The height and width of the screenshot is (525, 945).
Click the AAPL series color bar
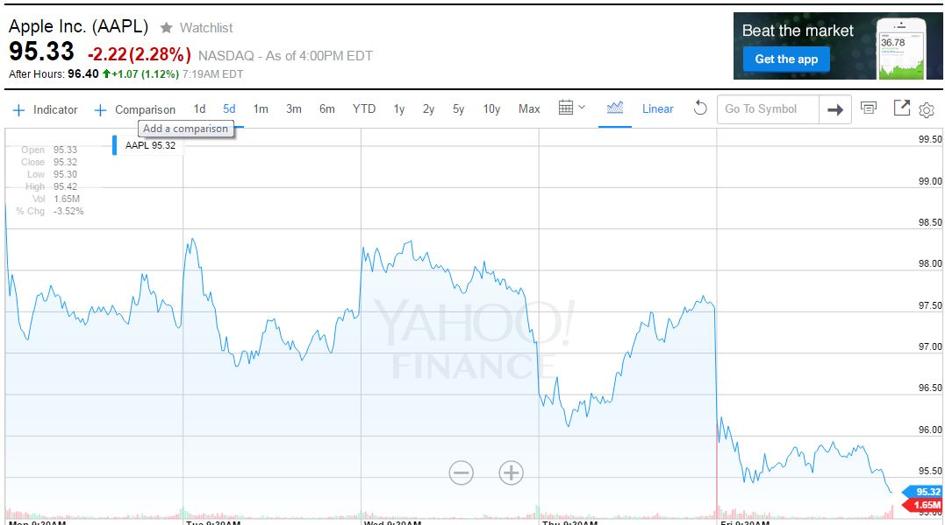tap(115, 145)
